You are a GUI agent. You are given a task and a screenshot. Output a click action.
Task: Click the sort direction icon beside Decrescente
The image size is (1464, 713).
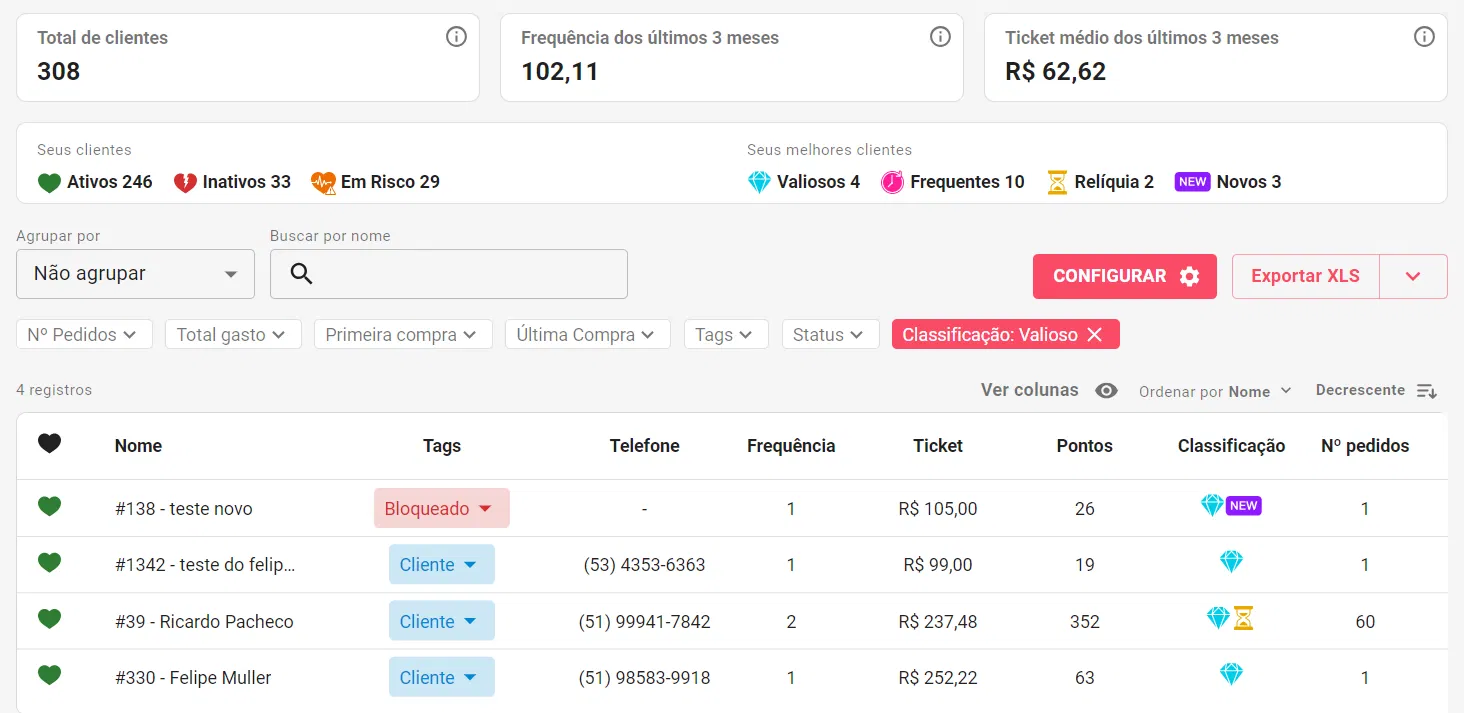pyautogui.click(x=1427, y=391)
